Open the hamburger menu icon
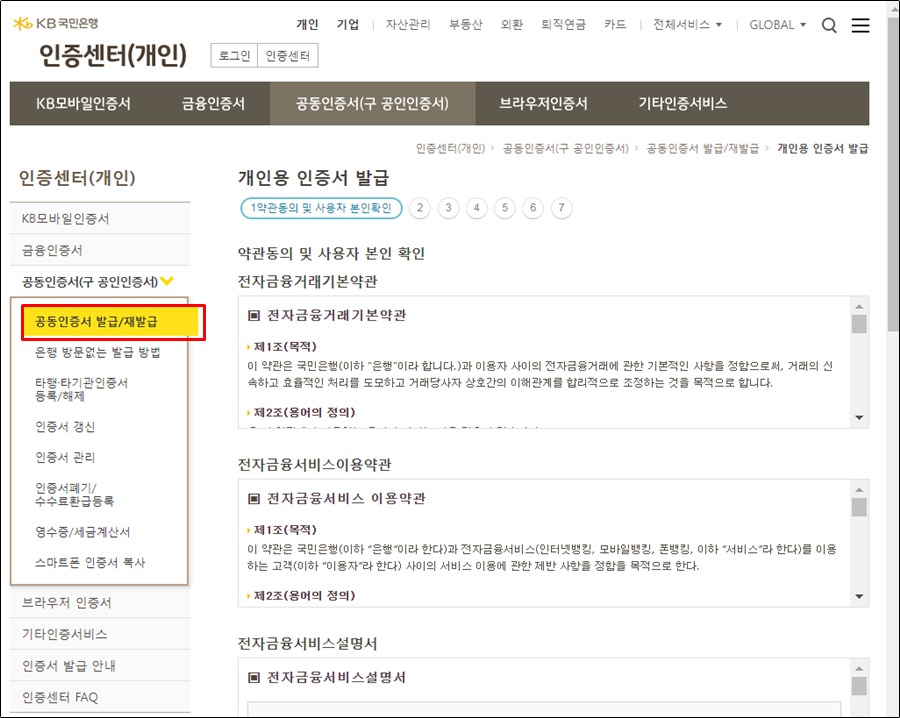The width and height of the screenshot is (900, 718). [860, 26]
